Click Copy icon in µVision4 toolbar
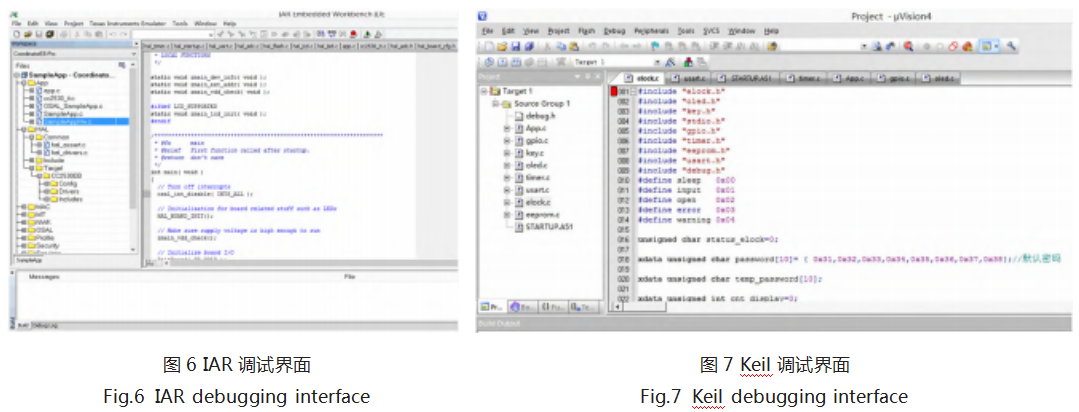Viewport: 1079px width, 412px height. 562,46
